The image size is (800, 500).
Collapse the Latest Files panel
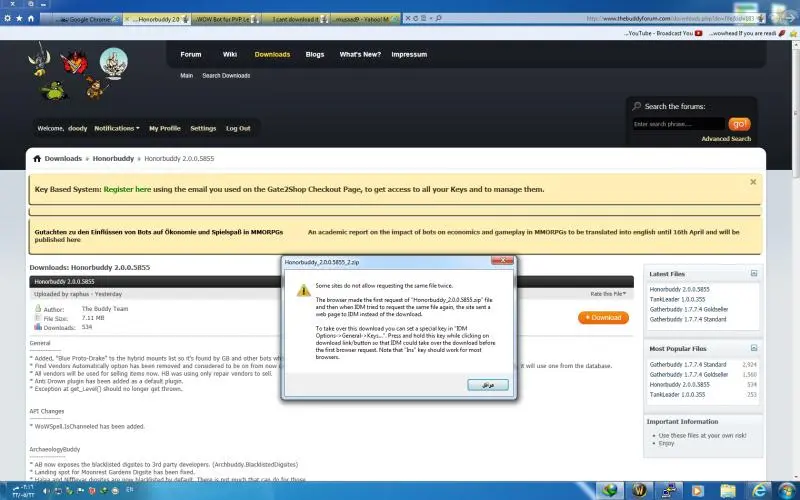pyautogui.click(x=754, y=273)
